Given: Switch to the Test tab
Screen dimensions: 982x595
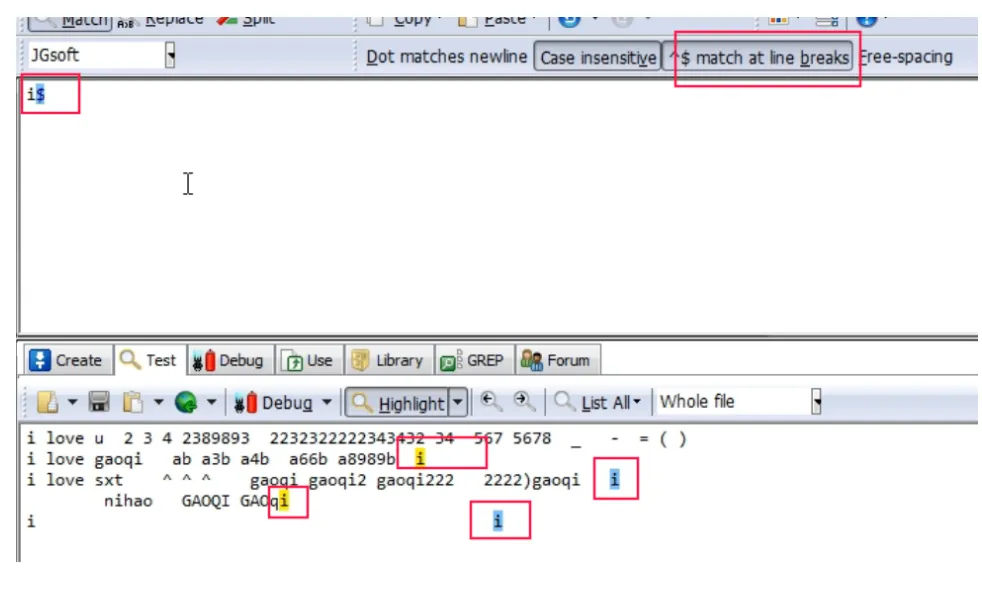Looking at the screenshot, I should coord(149,360).
